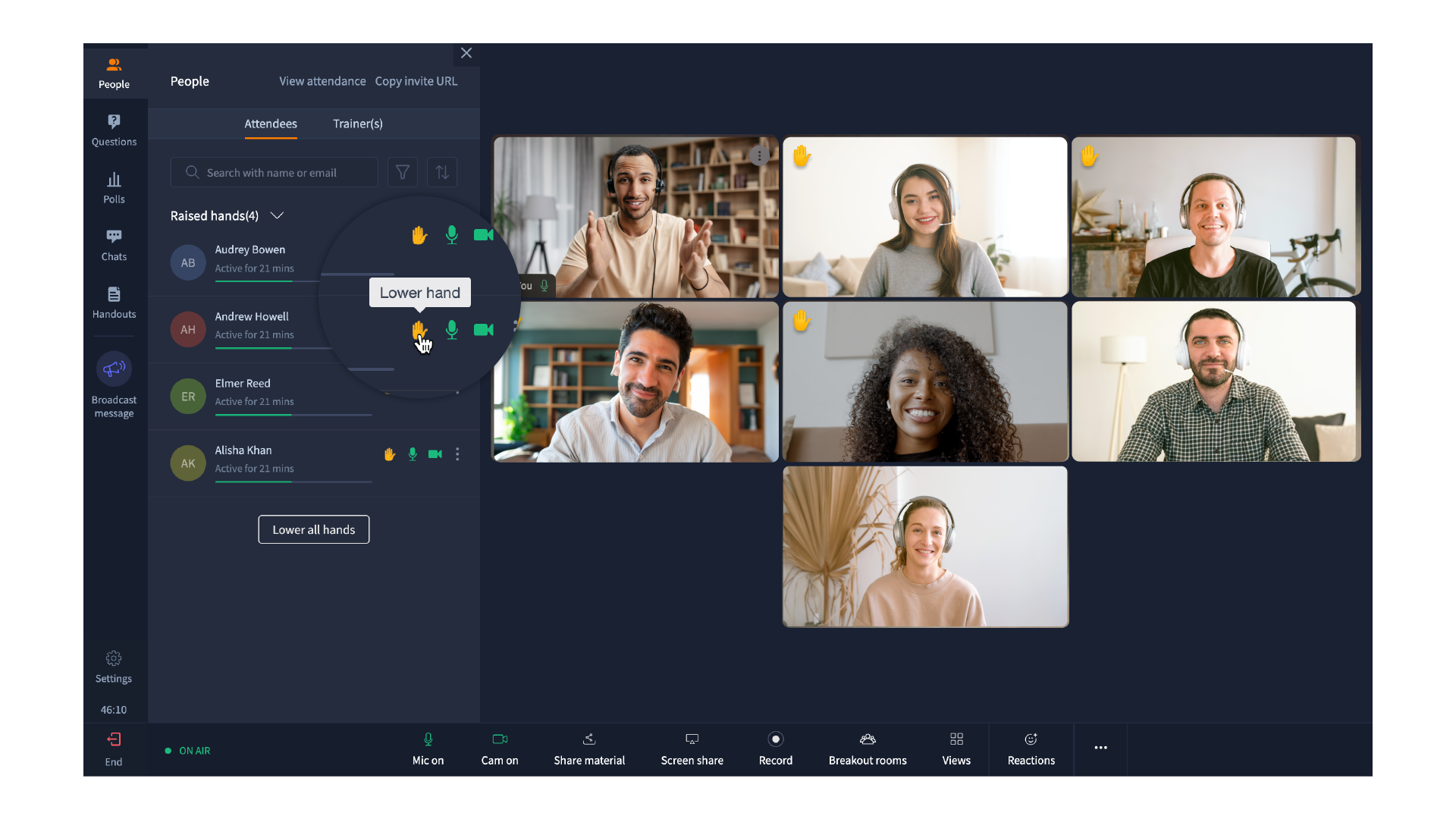This screenshot has width=1456, height=819.
Task: Collapse the Raised hands section
Action: tap(278, 215)
